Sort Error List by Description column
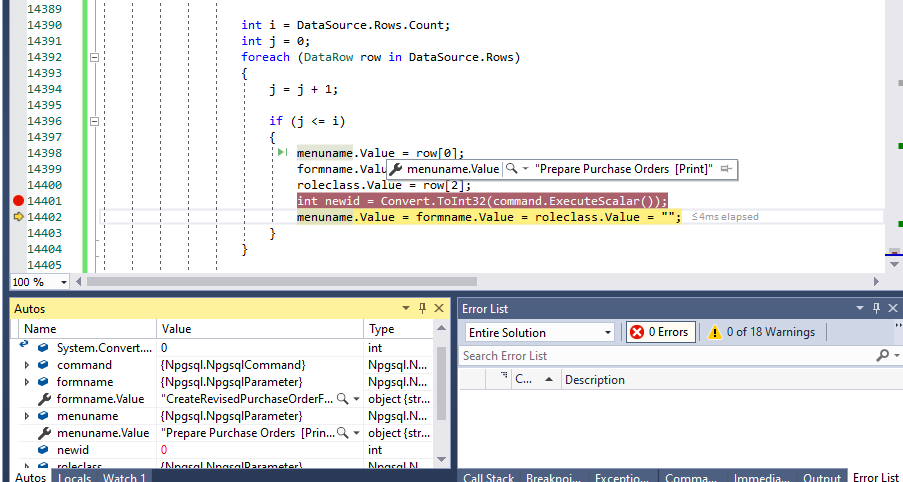The width and height of the screenshot is (903, 482). 594,380
